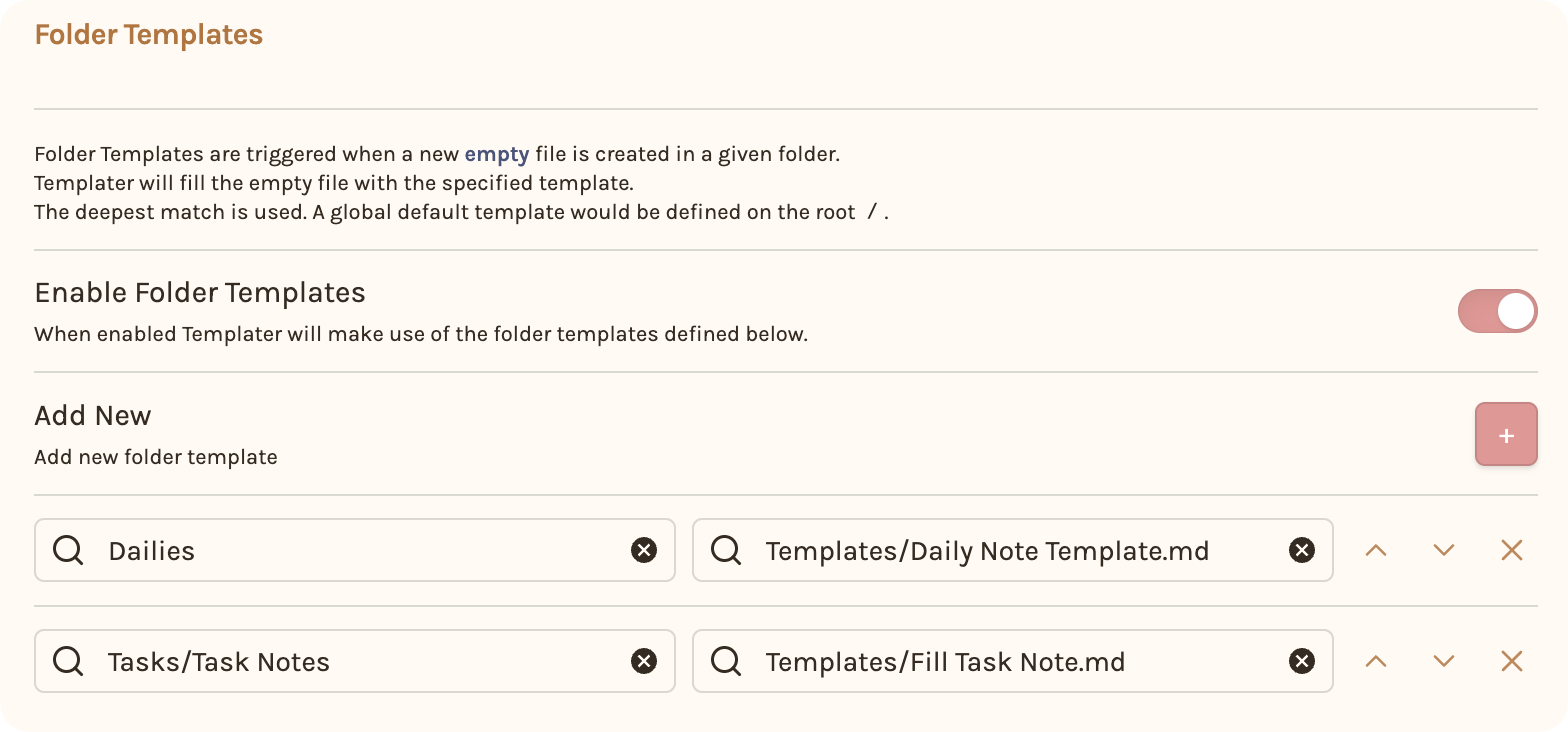Click the Folder Templates heading
The height and width of the screenshot is (732, 1568).
click(x=149, y=35)
